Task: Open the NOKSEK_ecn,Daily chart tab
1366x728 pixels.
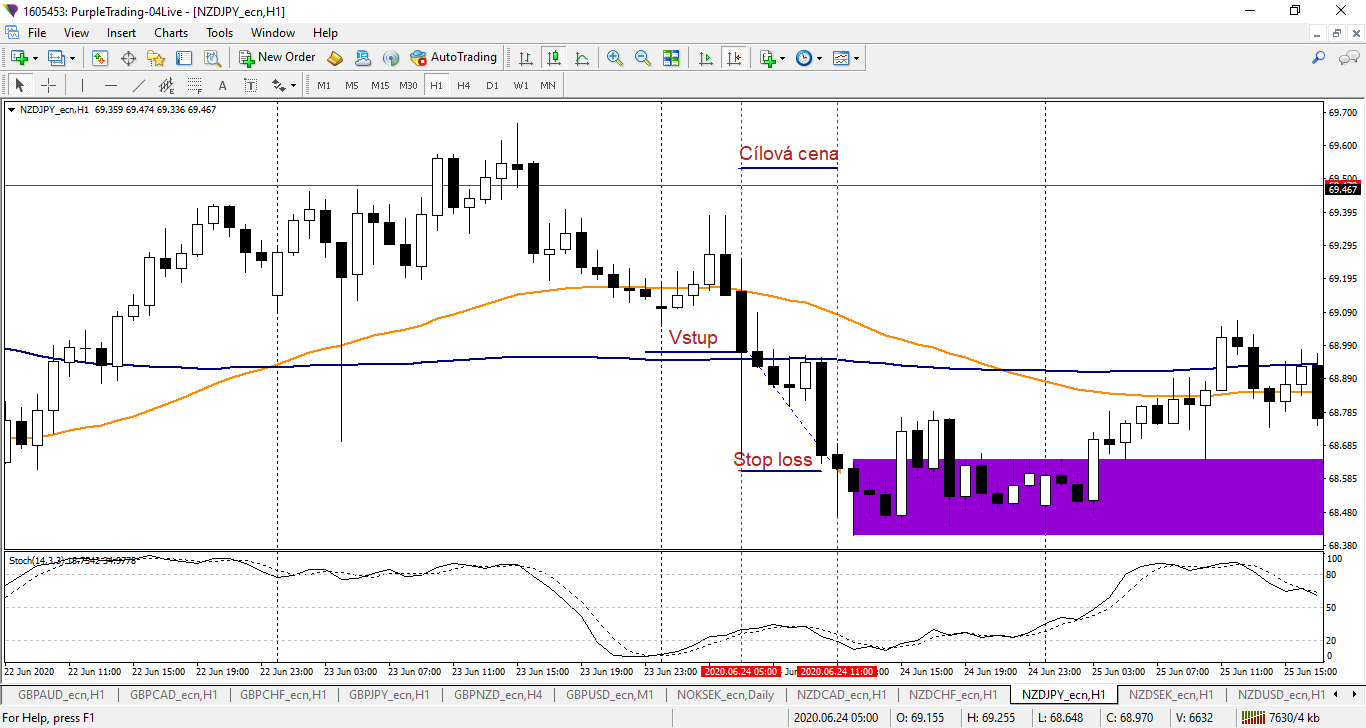Action: (x=725, y=694)
